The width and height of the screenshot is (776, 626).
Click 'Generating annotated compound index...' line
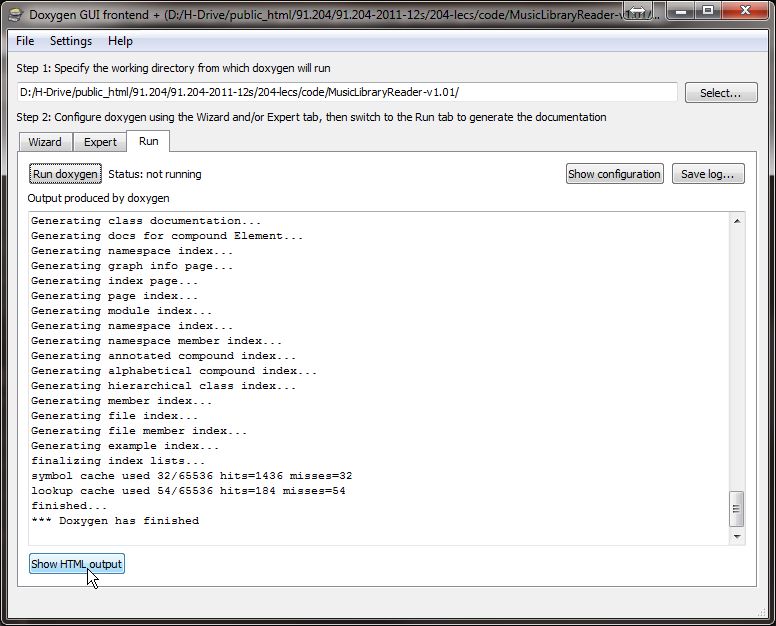point(163,356)
